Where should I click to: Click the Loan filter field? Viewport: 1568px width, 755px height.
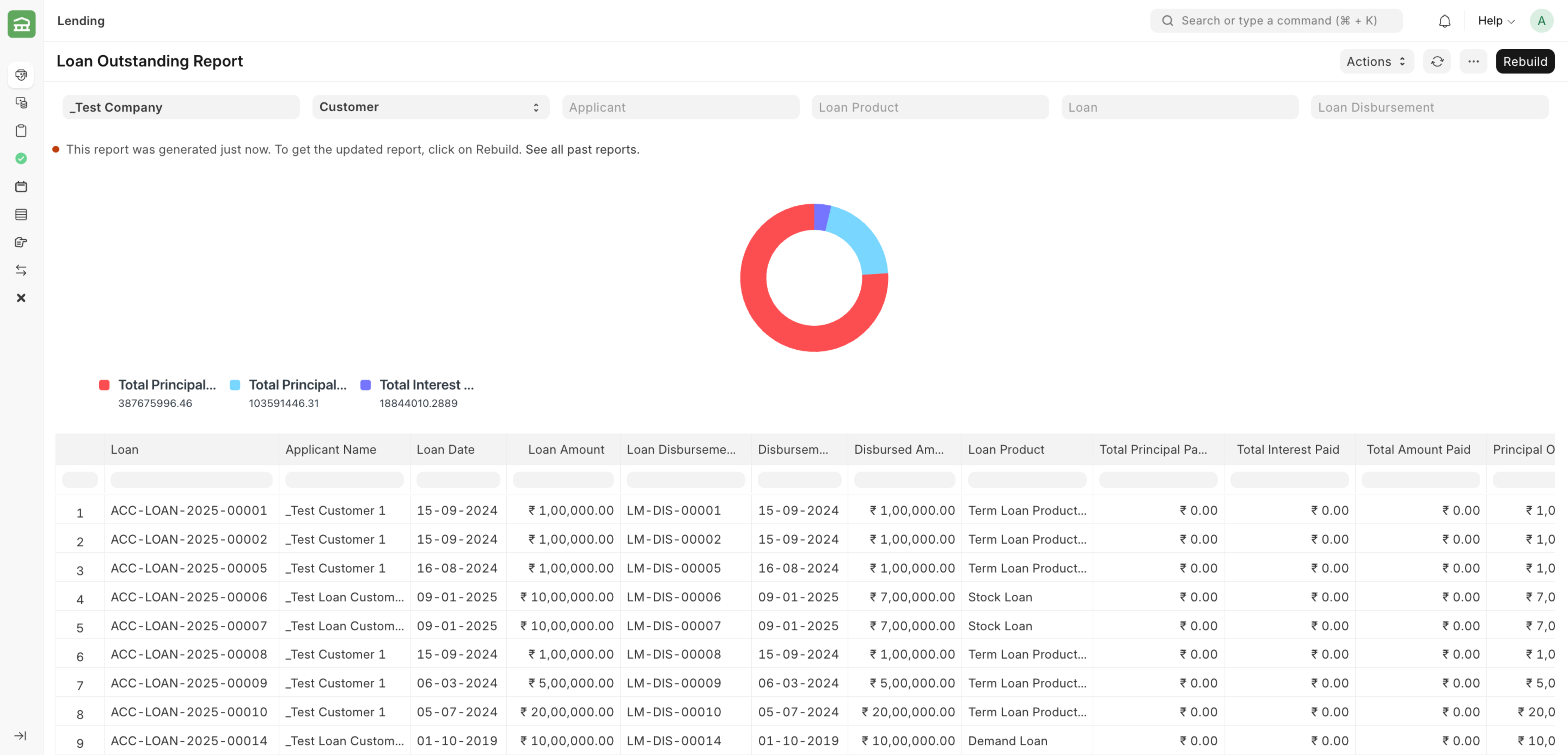click(1180, 107)
